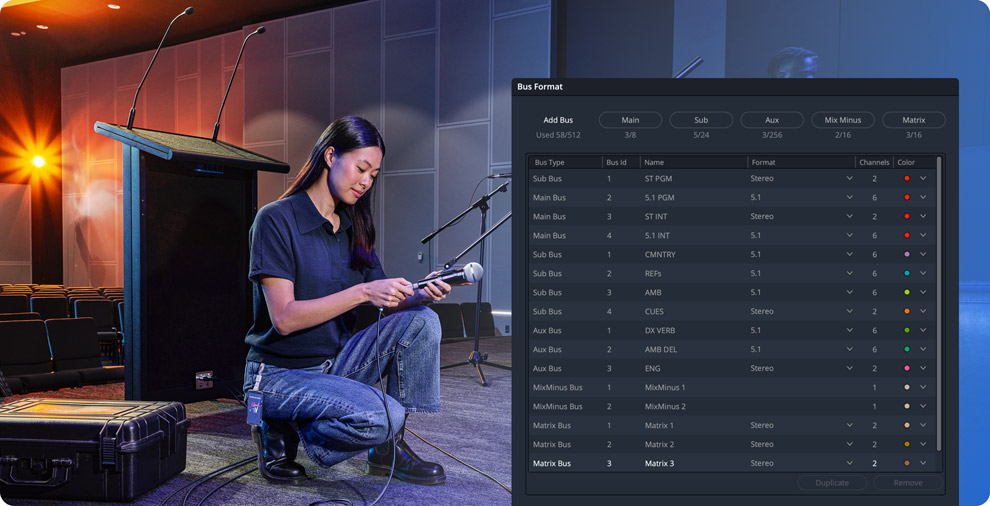Click the teal color dot for REFs
This screenshot has width=990, height=506.
907,274
